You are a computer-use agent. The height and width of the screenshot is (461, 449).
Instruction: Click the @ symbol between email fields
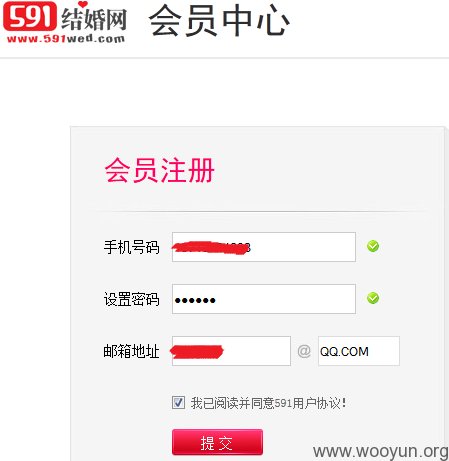point(304,351)
